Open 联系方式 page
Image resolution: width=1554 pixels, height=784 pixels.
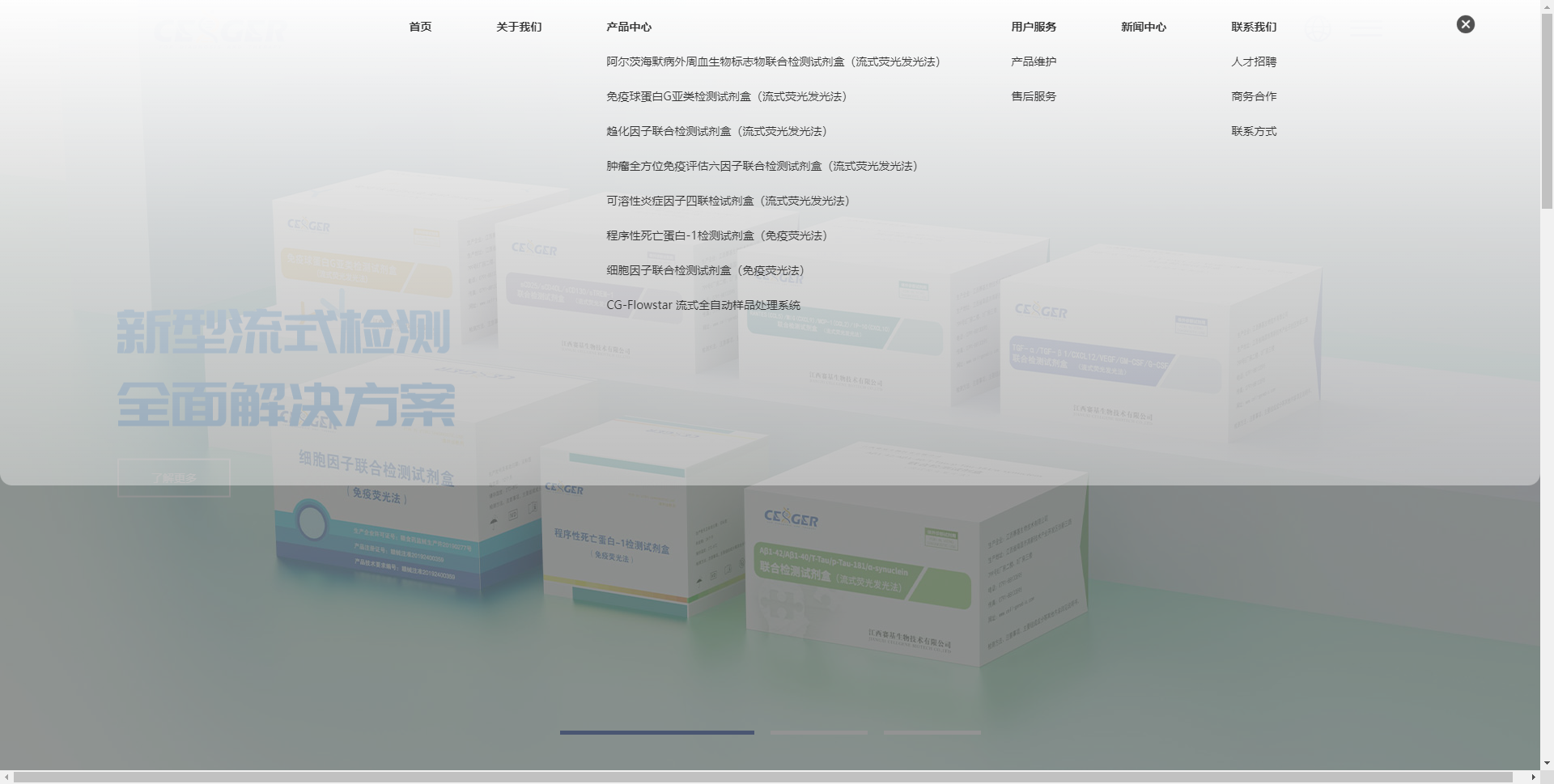pyautogui.click(x=1254, y=131)
